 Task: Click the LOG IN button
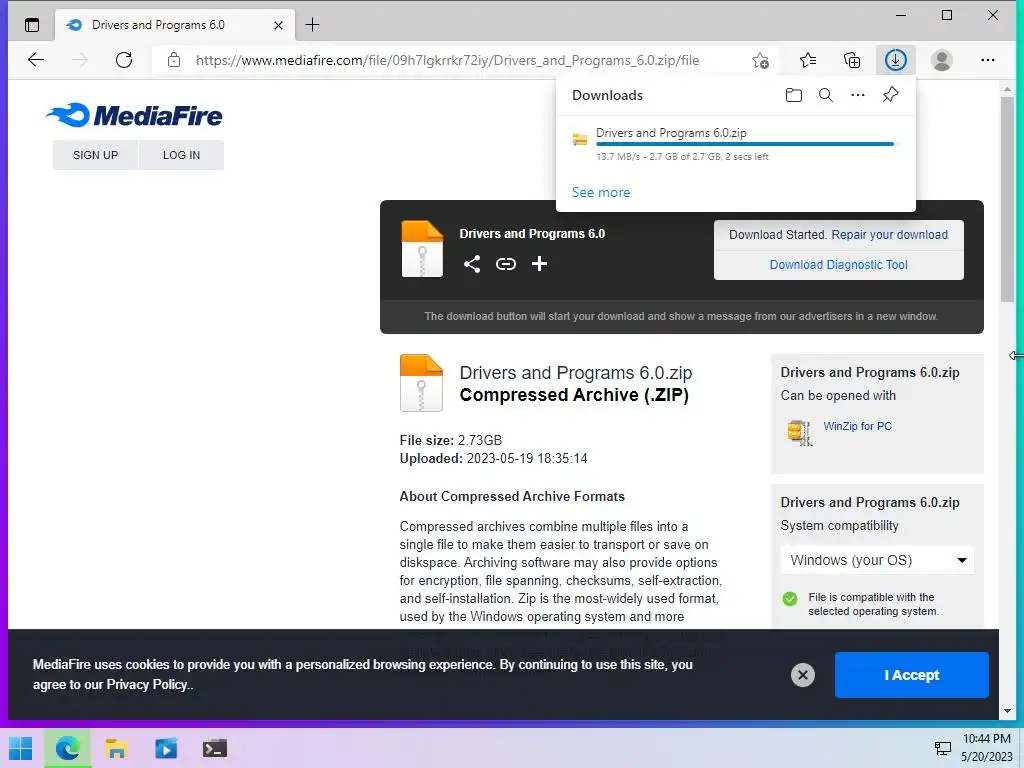(182, 155)
